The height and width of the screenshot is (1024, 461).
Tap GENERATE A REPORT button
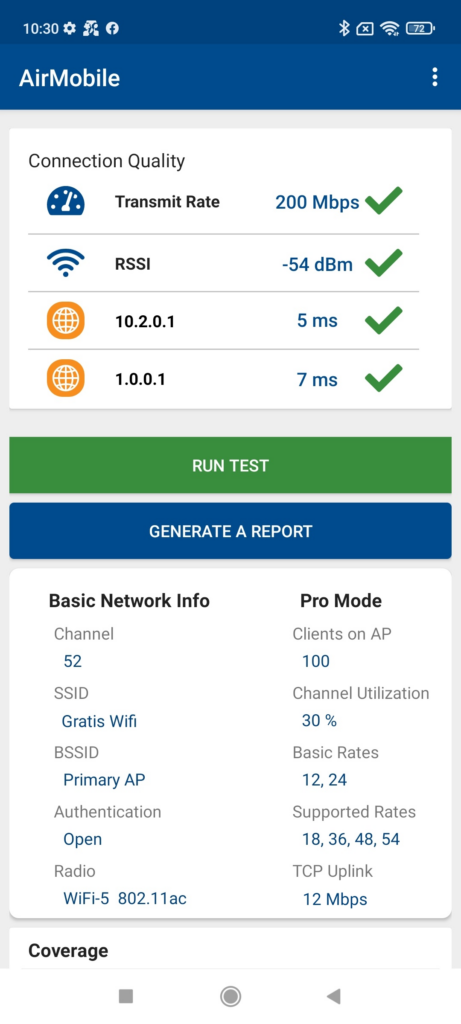click(x=230, y=531)
